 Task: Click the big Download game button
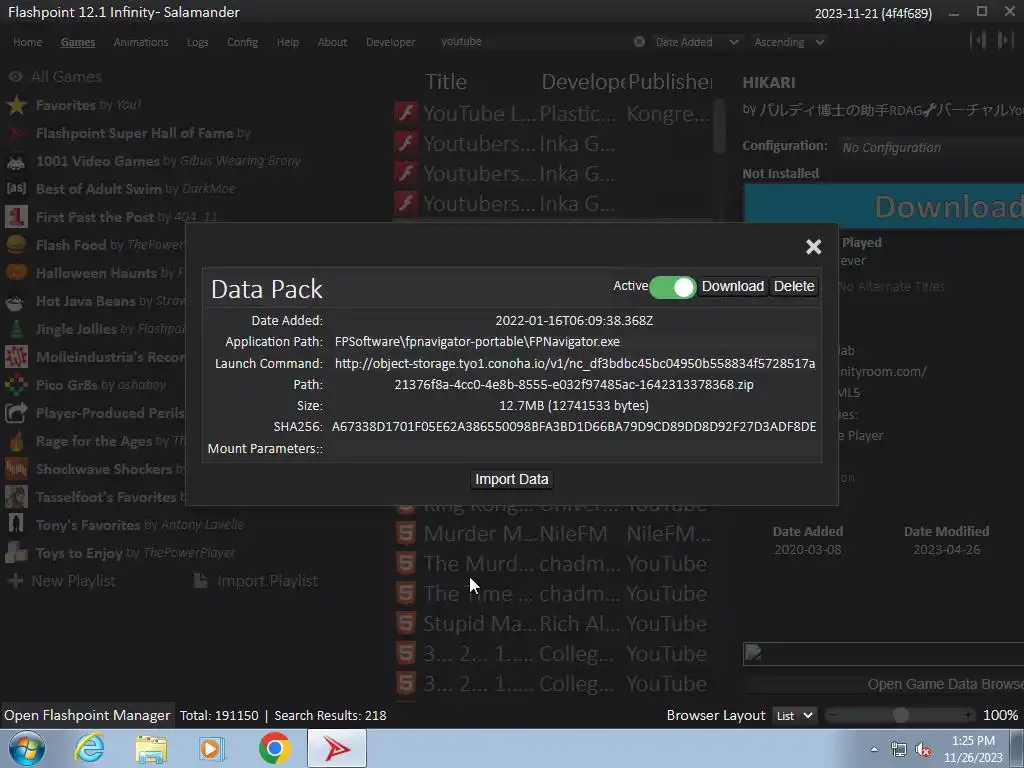point(884,206)
